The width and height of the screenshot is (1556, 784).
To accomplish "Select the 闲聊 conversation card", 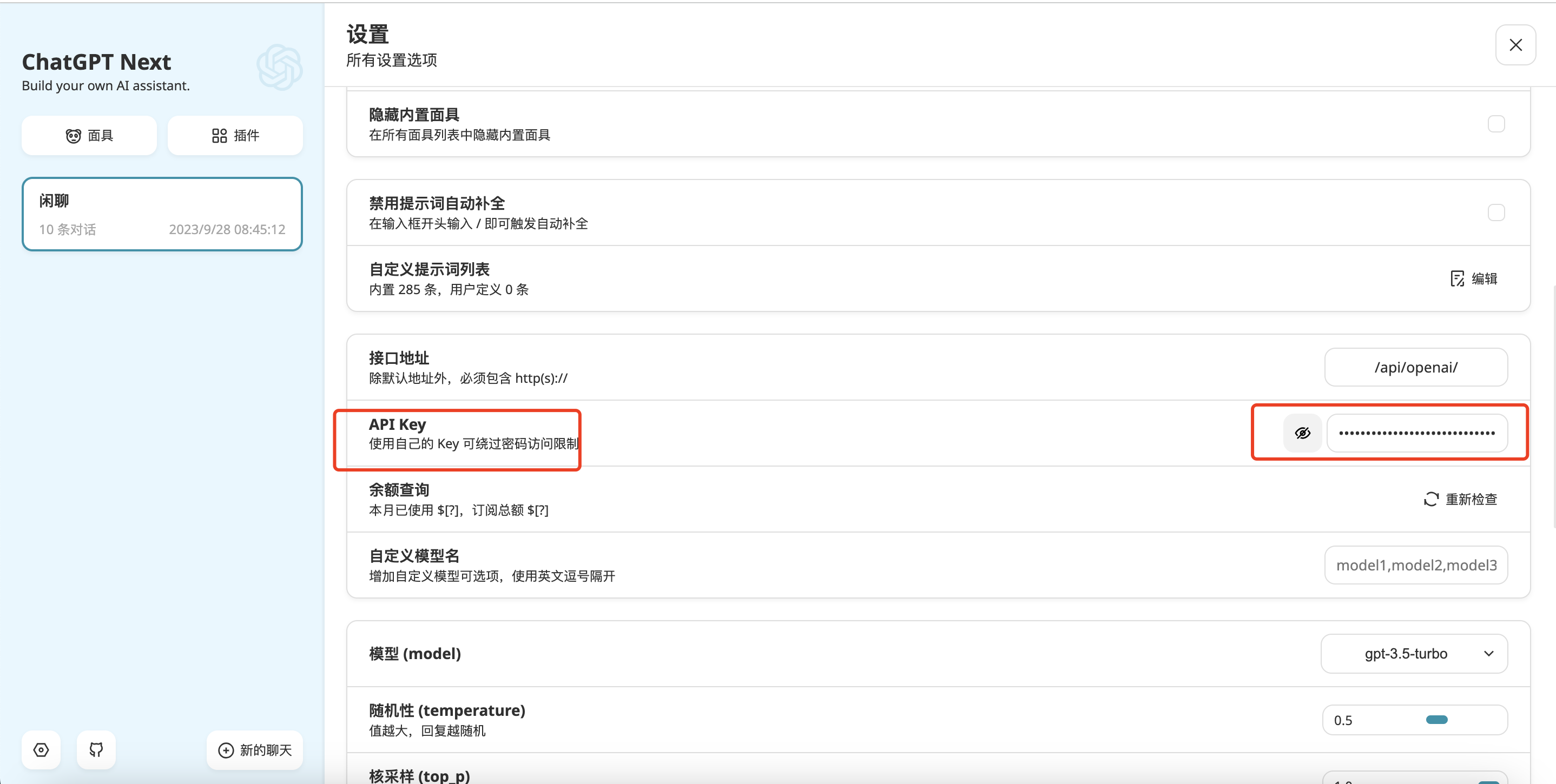I will pos(162,214).
